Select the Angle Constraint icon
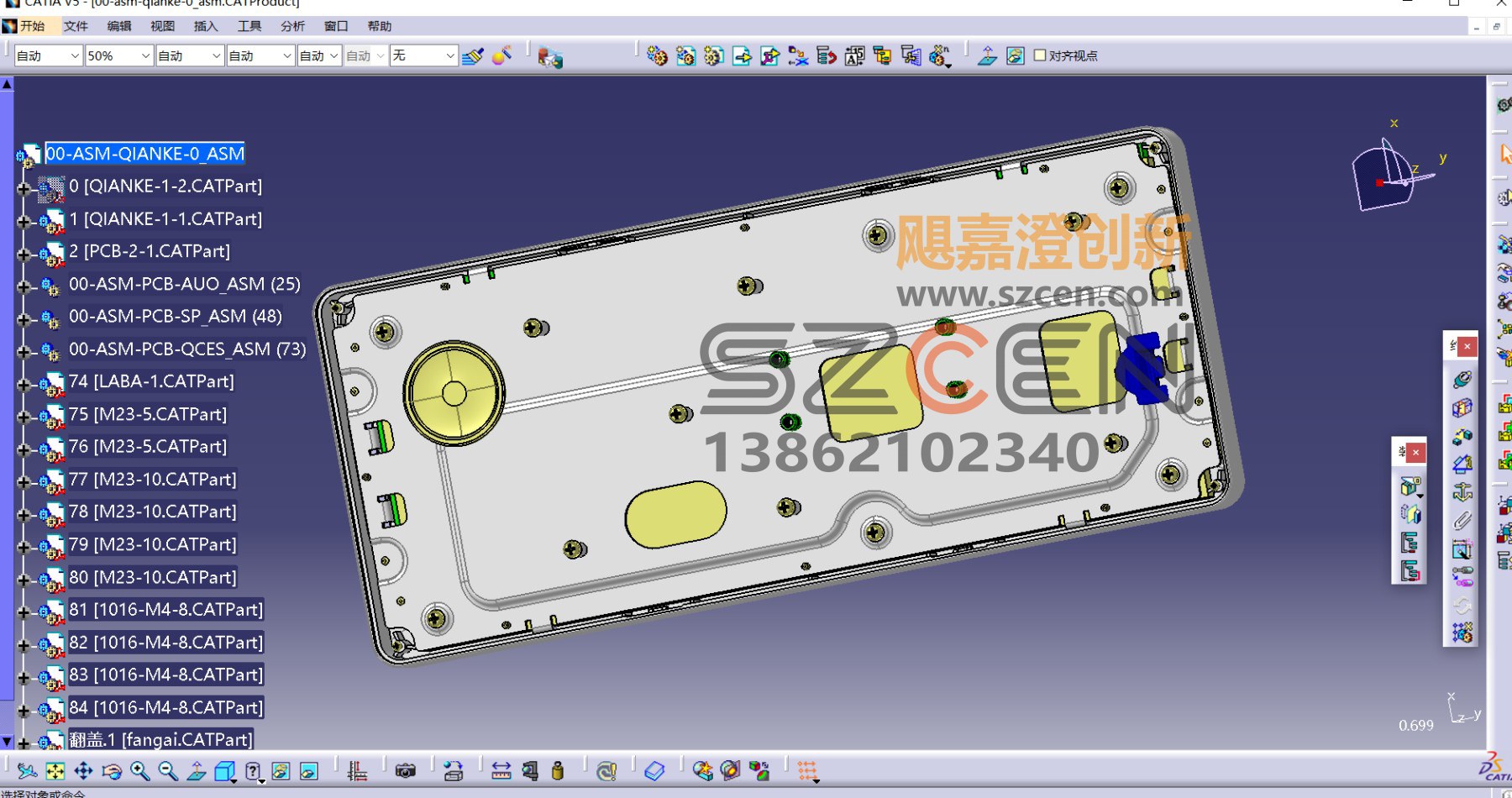Viewport: 1512px width, 798px height. click(1462, 464)
